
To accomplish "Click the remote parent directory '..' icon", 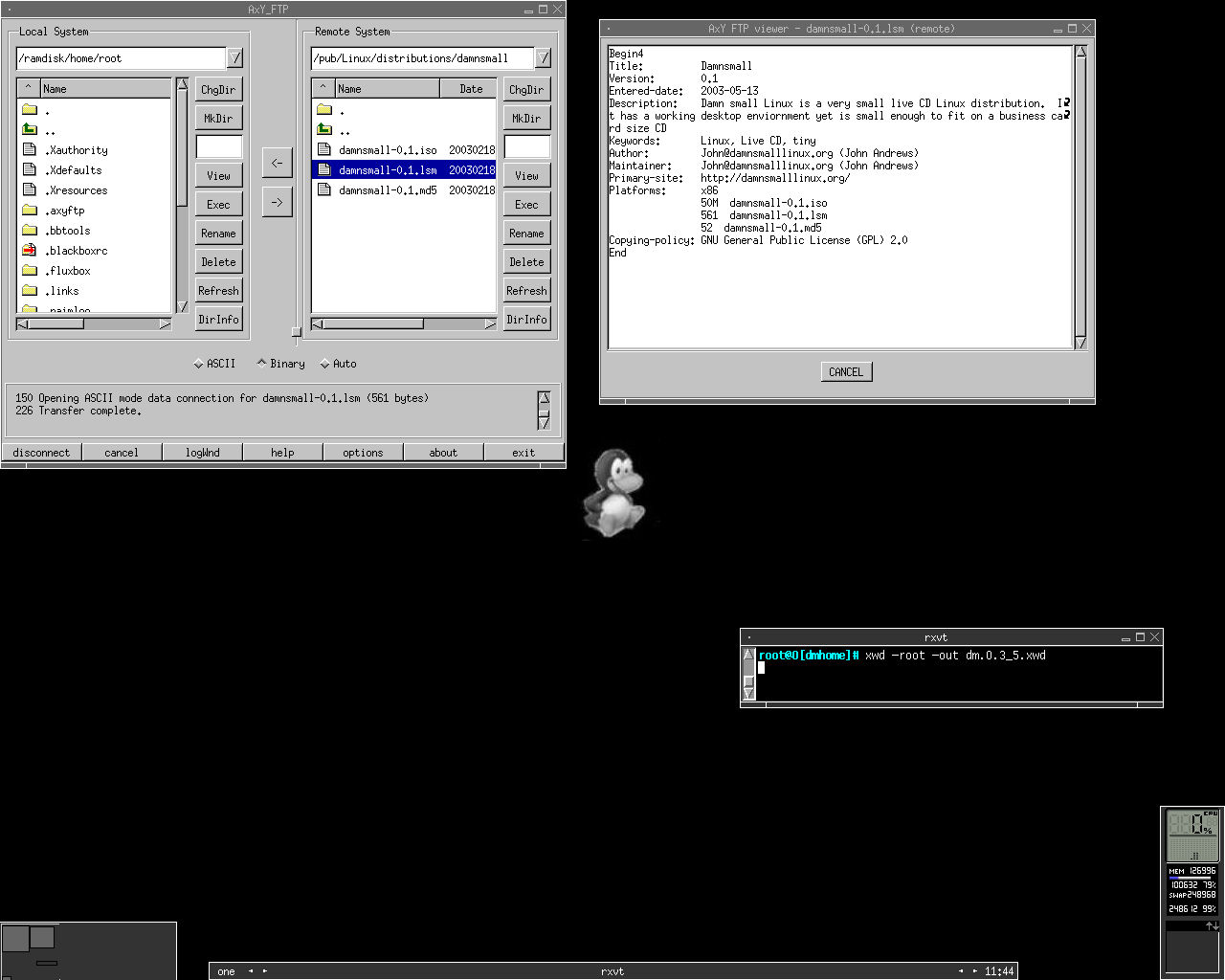I will coord(324,129).
